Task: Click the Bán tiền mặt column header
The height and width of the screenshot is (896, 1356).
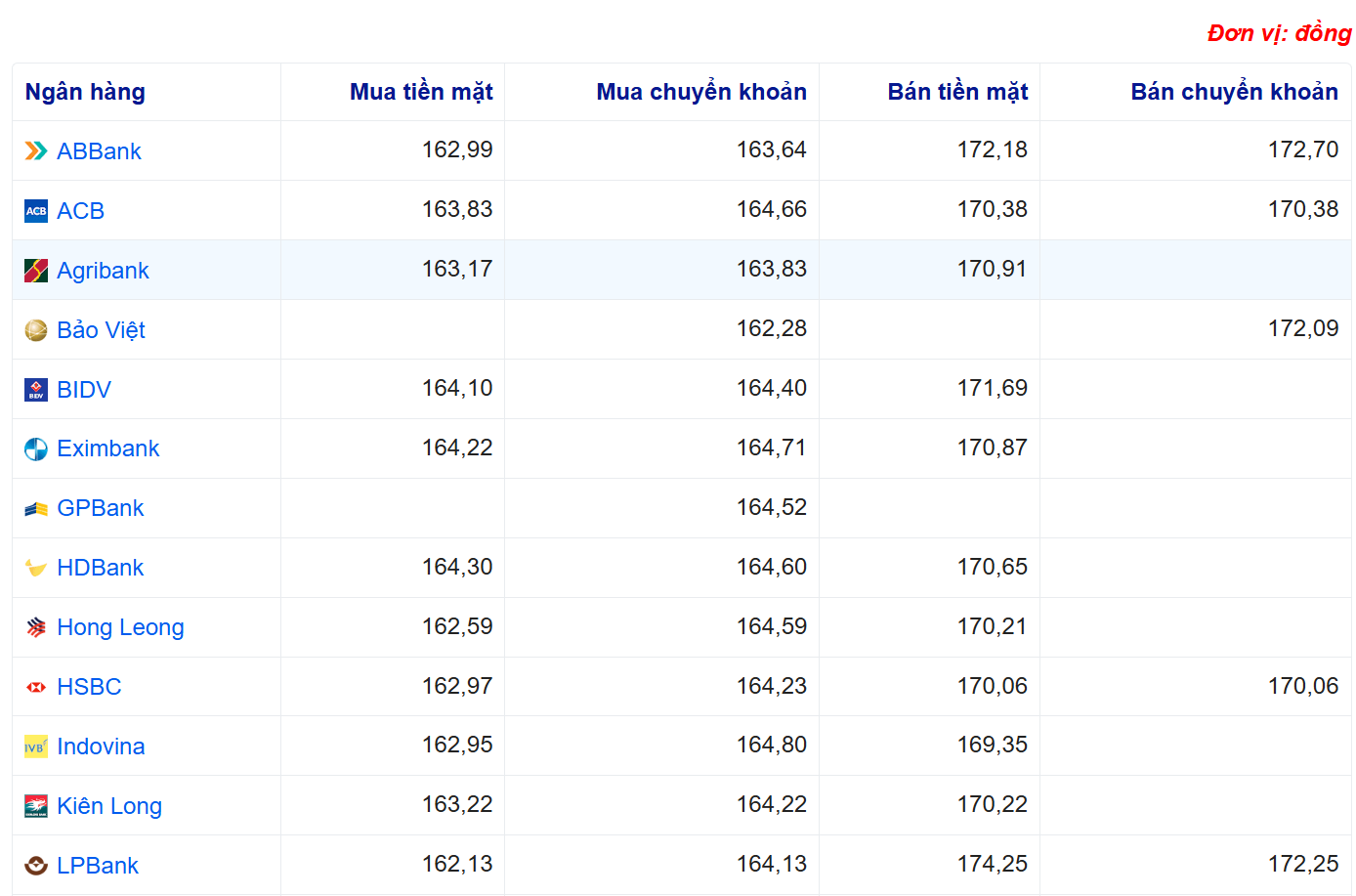Action: coord(957,92)
